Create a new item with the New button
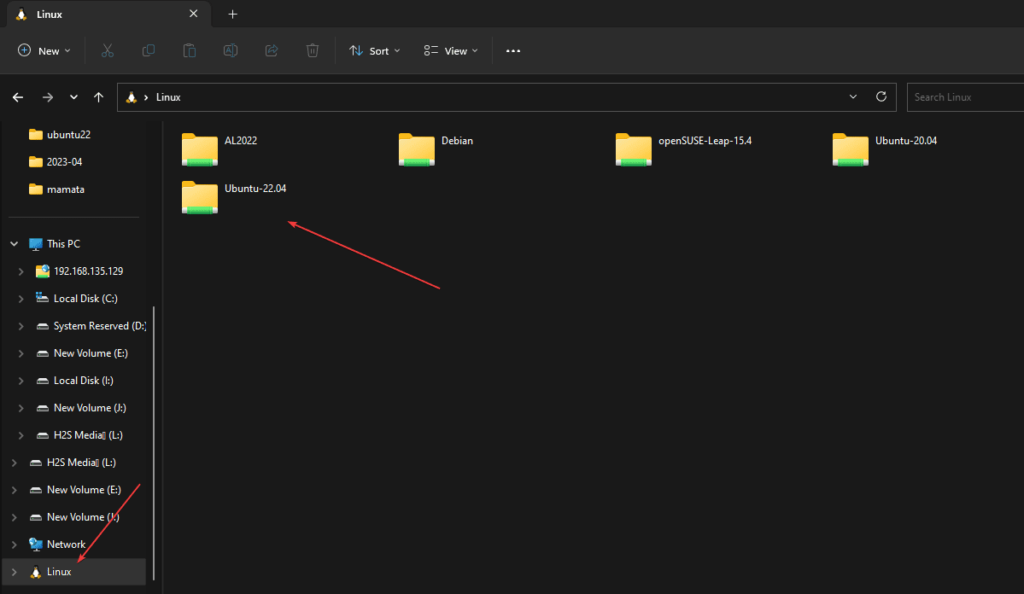1024x594 pixels. (44, 50)
